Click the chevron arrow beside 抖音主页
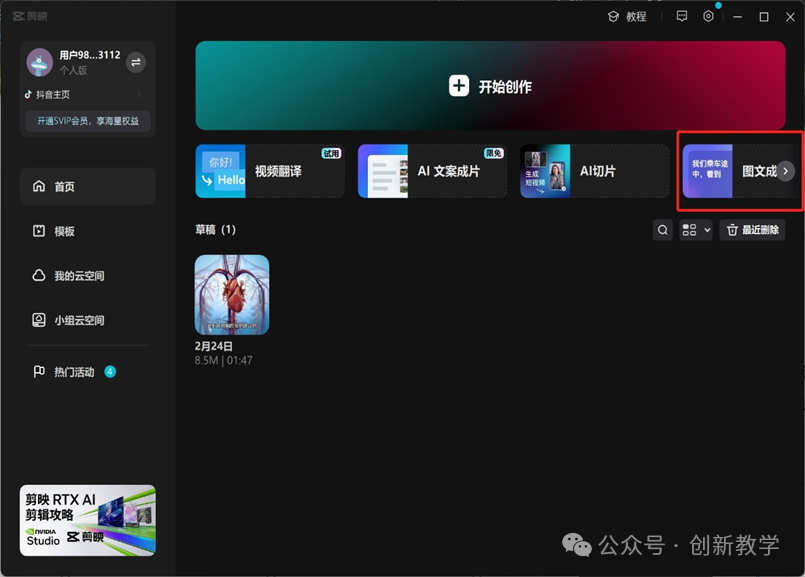This screenshot has width=805, height=577. (139, 94)
